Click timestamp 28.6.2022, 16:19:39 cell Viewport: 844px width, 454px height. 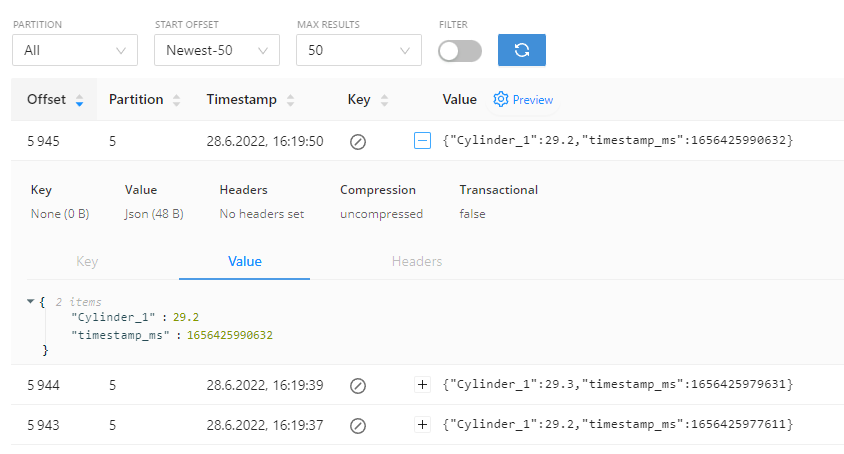265,386
